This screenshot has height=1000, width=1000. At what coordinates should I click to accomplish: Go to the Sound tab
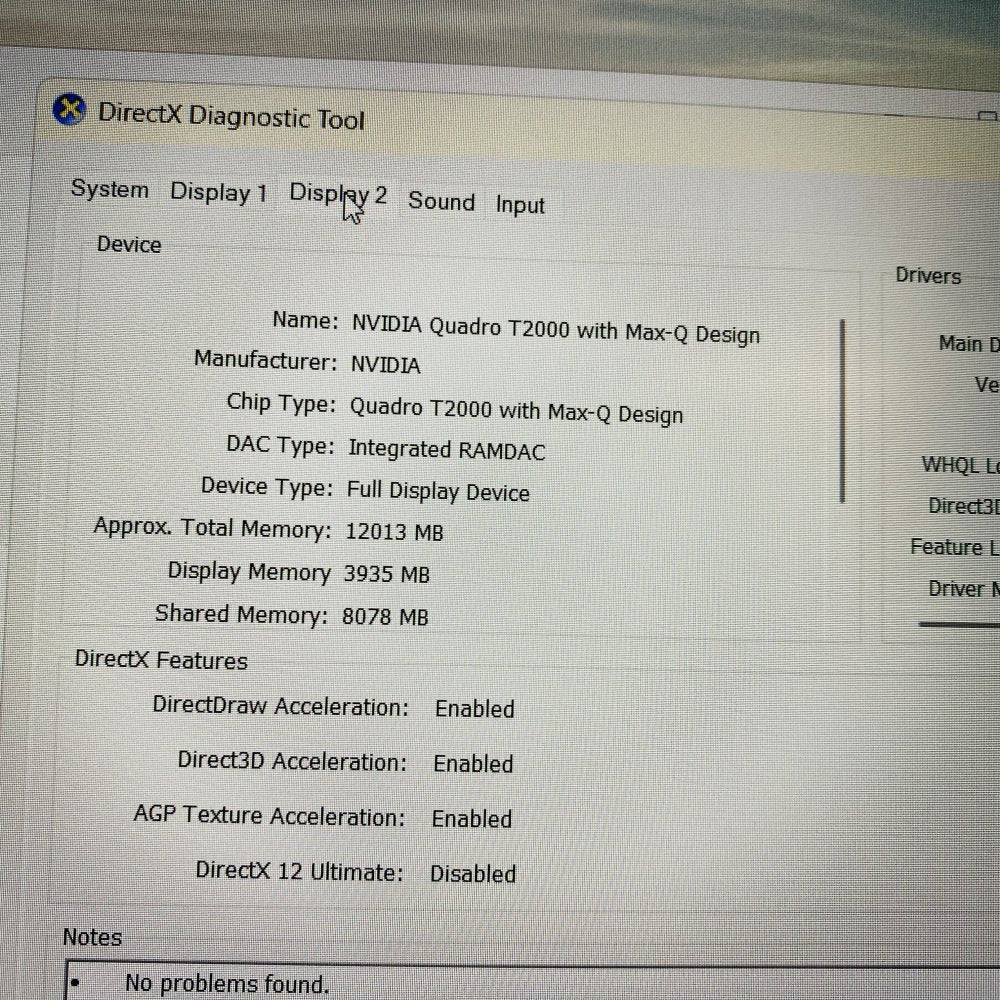click(441, 201)
